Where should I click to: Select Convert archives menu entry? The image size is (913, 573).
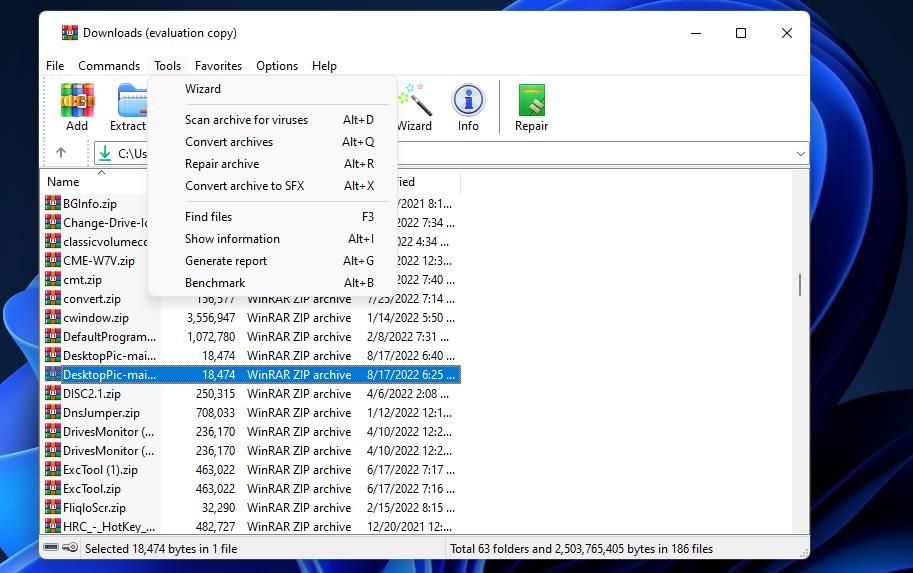[x=273, y=142]
